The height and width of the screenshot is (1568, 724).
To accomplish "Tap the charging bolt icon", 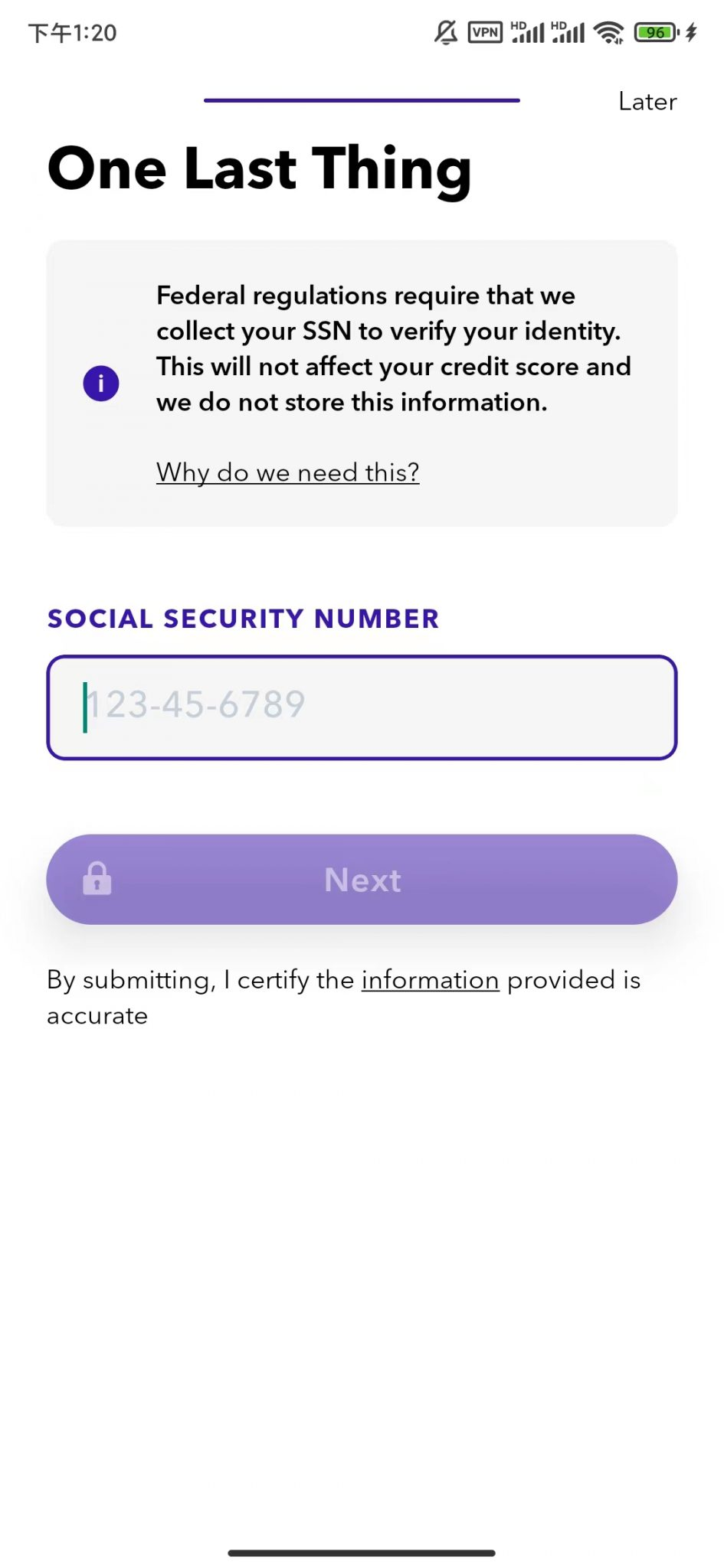I will [x=691, y=32].
